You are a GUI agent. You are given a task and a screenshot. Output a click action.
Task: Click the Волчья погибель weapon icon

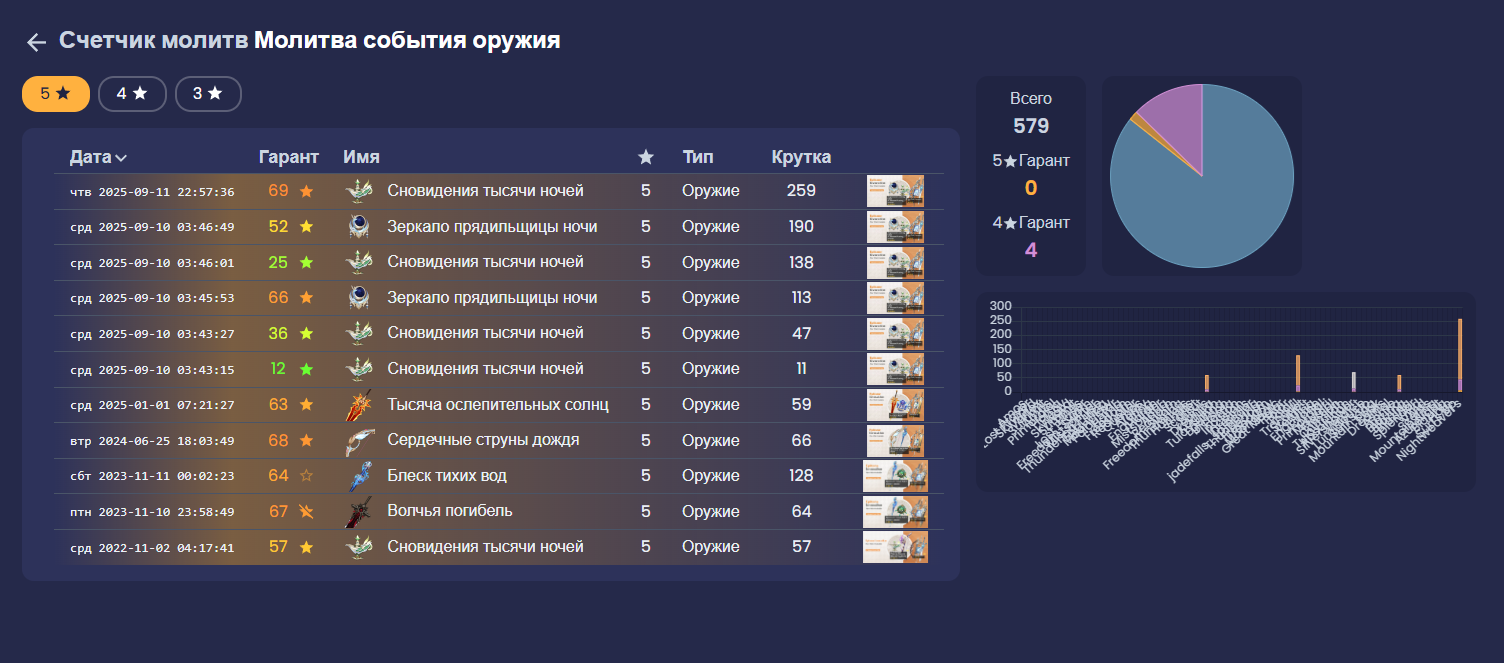coord(359,512)
